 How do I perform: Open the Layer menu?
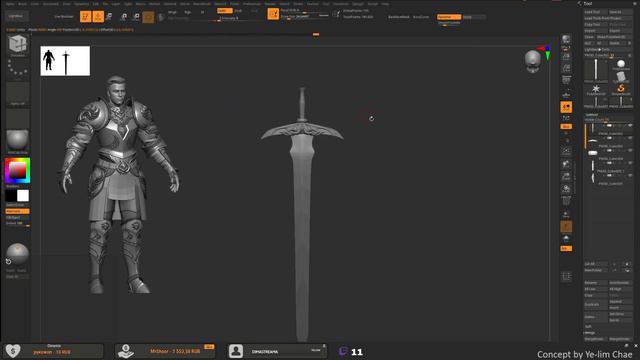tap(116, 4)
